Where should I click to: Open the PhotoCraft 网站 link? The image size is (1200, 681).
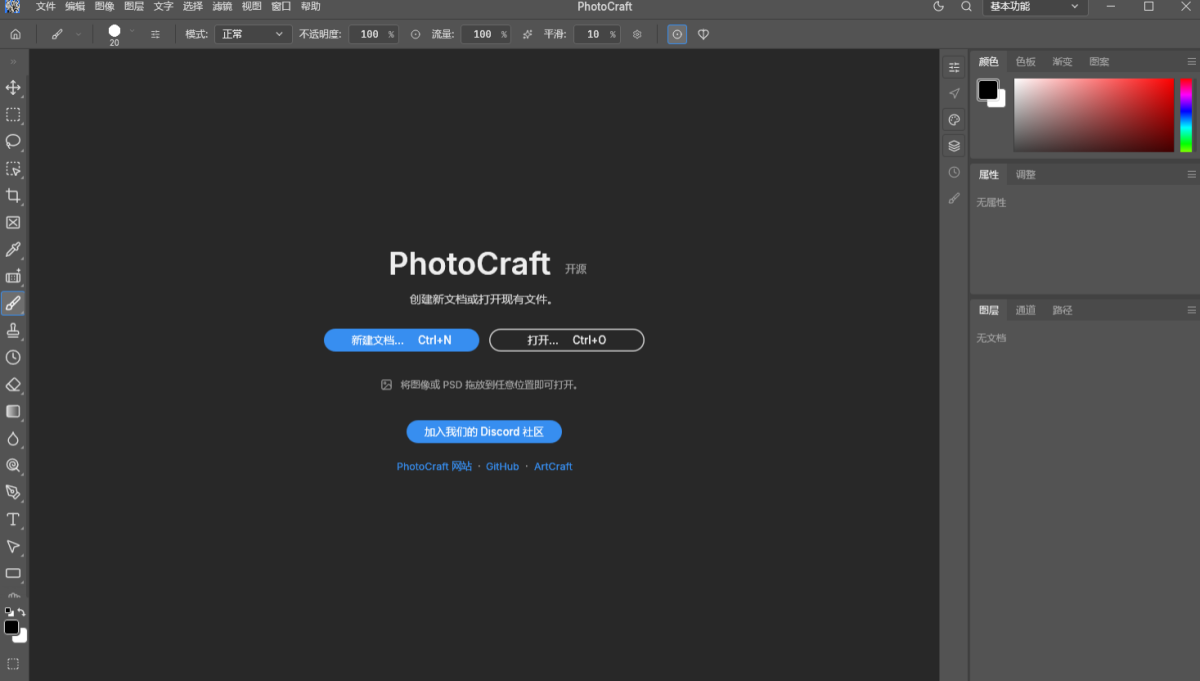(x=434, y=466)
